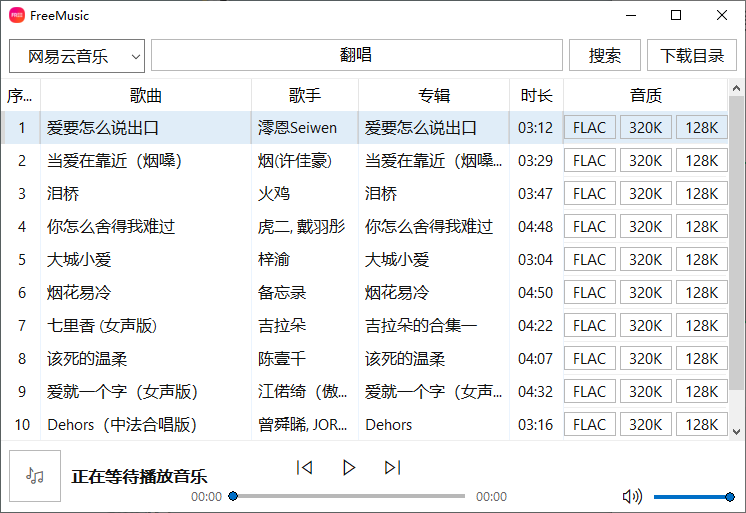Click artist 梓渝
The image size is (746, 513).
tap(274, 259)
